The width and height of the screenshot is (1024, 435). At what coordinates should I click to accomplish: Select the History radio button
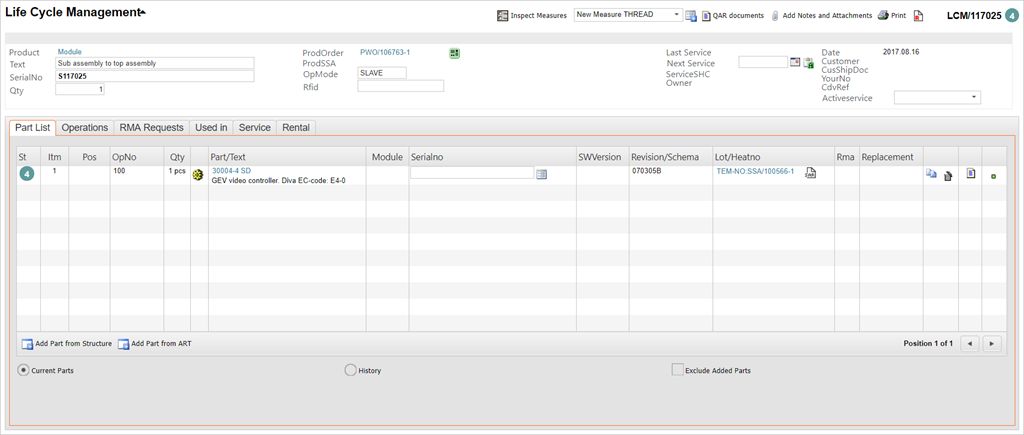click(x=350, y=370)
